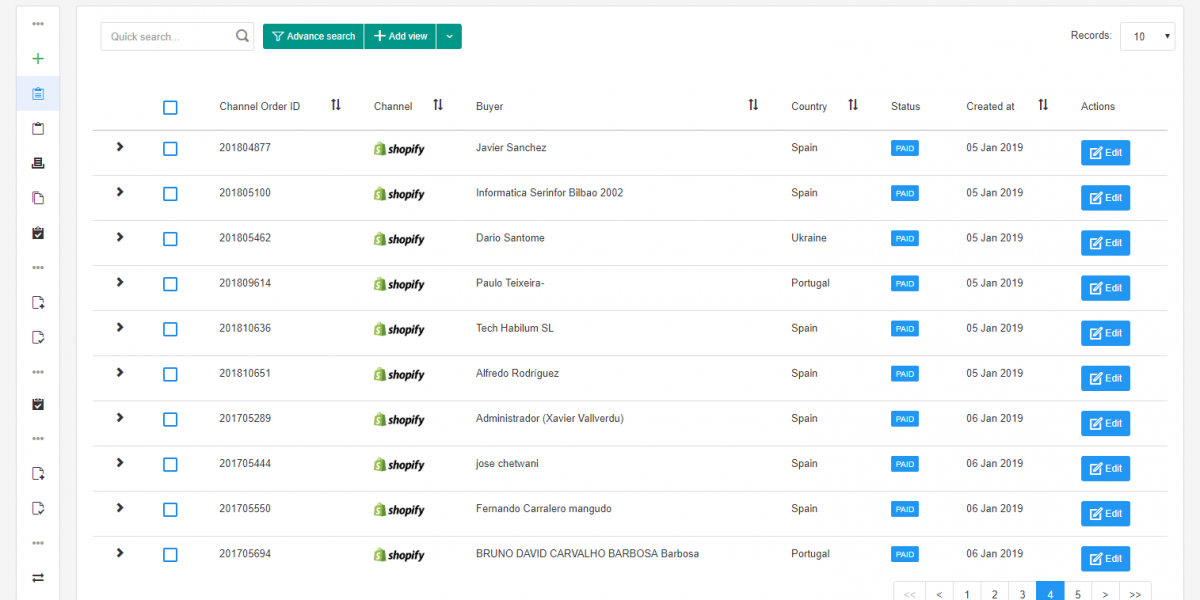Sort by Channel Order ID column
This screenshot has height=600, width=1200.
coord(336,104)
